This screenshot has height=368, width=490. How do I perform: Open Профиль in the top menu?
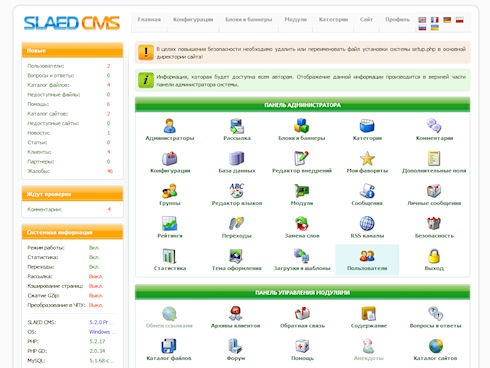[x=397, y=20]
